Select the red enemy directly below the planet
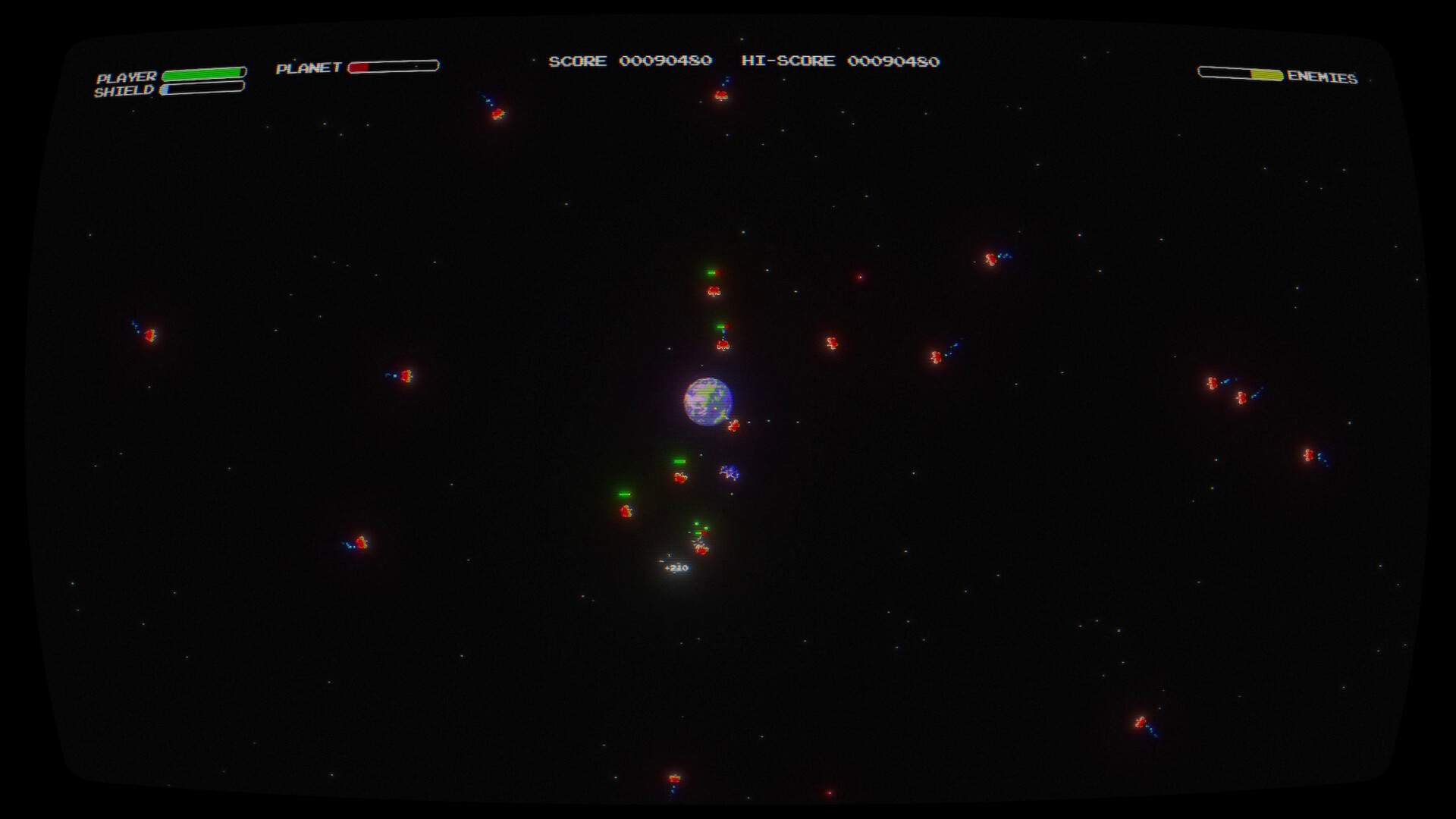Image resolution: width=1456 pixels, height=819 pixels. point(733,427)
